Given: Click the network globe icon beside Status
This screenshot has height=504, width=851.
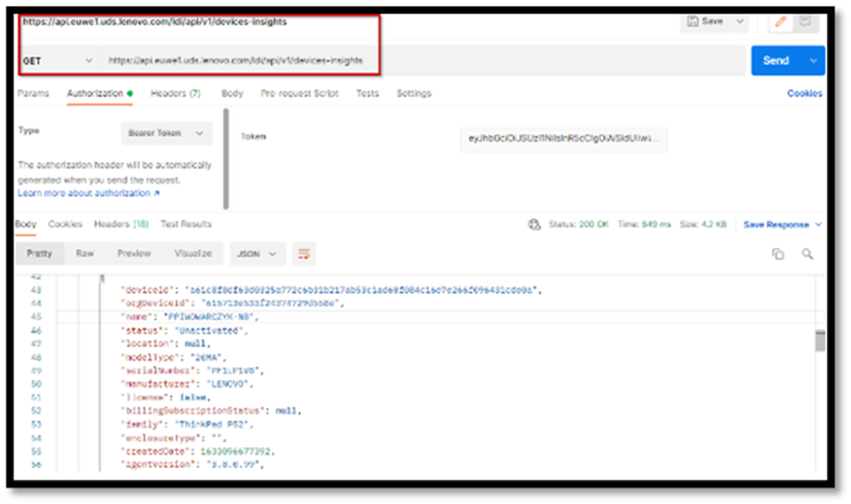Looking at the screenshot, I should coord(535,225).
